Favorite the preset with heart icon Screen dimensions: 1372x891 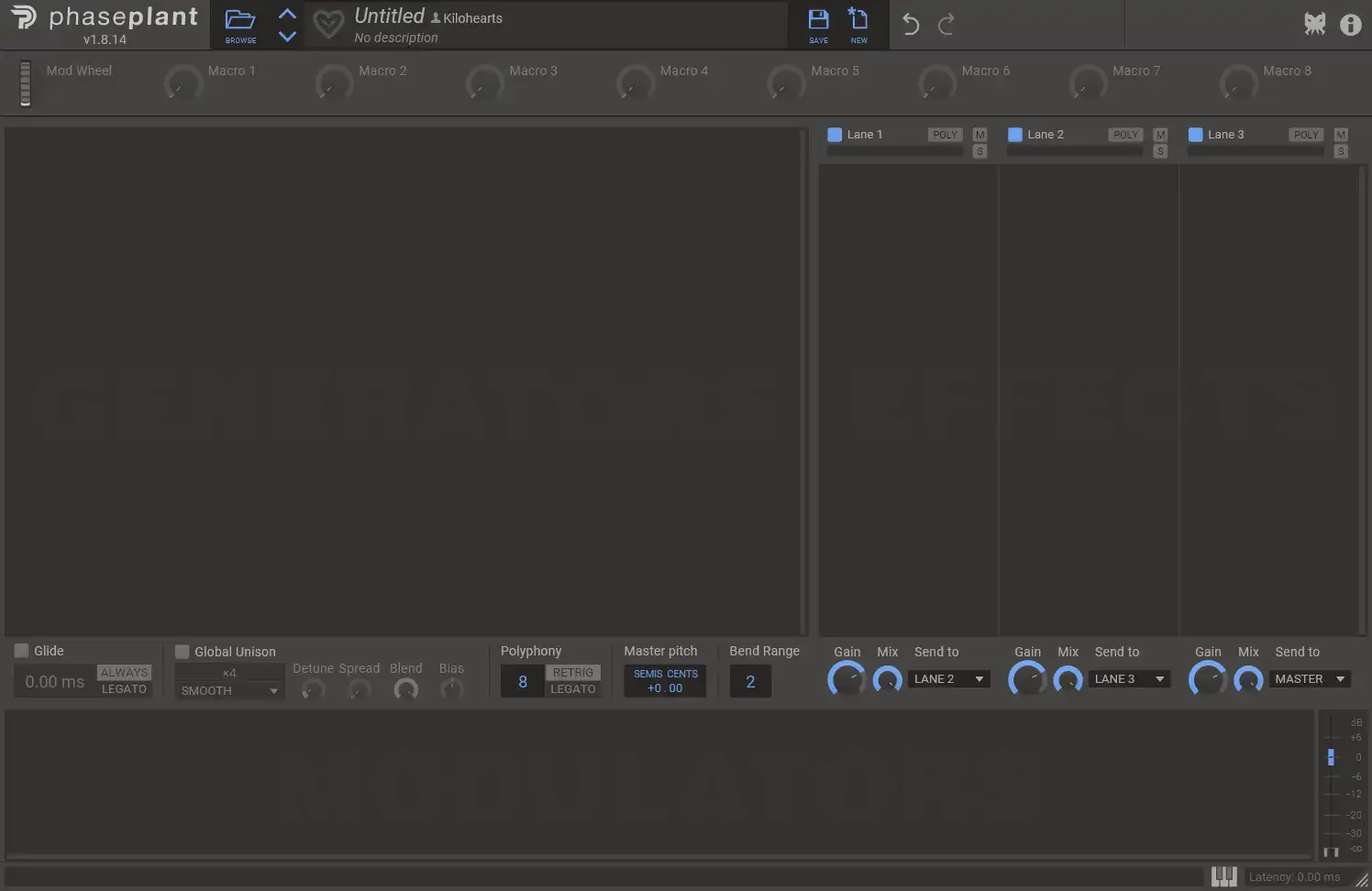[x=328, y=24]
